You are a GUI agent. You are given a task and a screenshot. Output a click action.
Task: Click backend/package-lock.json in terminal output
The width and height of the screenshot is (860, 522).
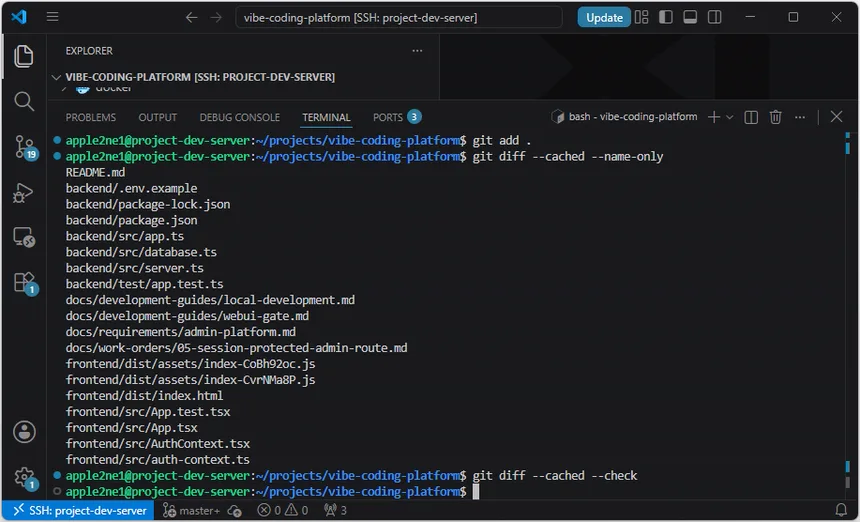pyautogui.click(x=148, y=205)
